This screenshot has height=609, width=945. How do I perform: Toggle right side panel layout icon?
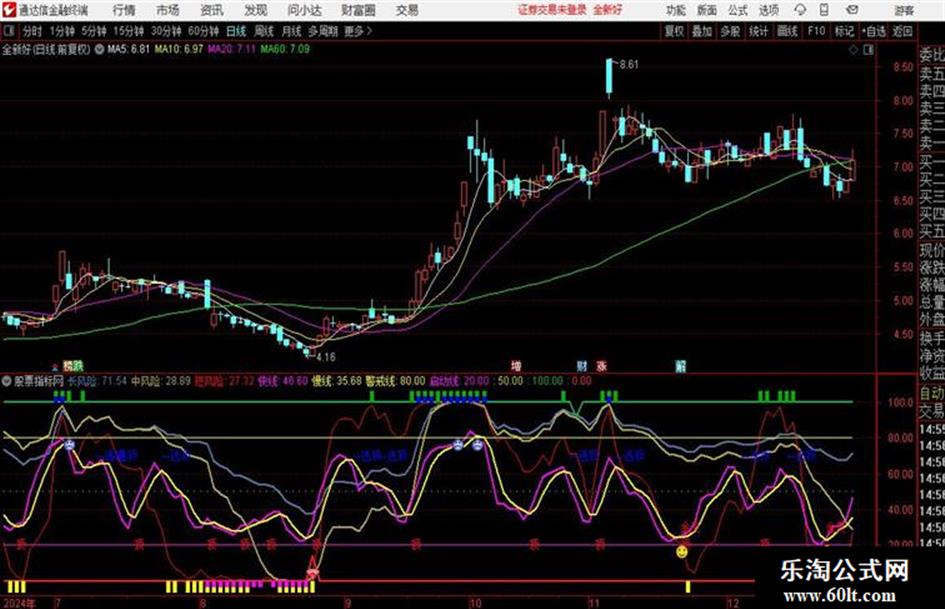click(x=868, y=50)
